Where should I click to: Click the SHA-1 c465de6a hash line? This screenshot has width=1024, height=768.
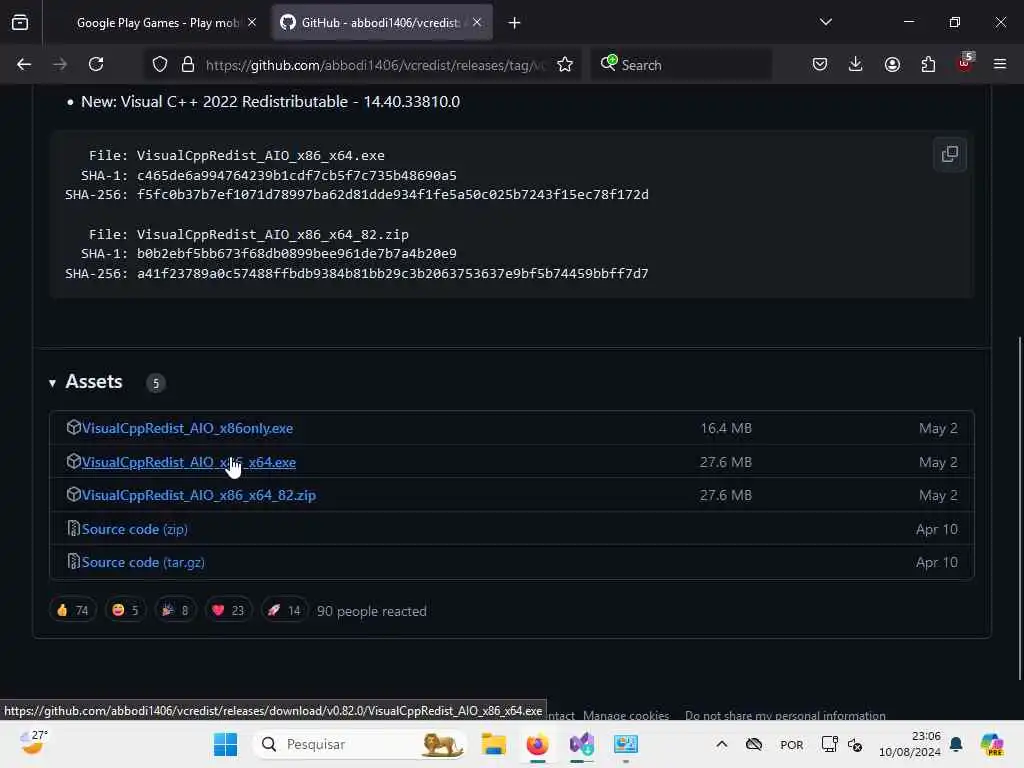pyautogui.click(x=268, y=176)
